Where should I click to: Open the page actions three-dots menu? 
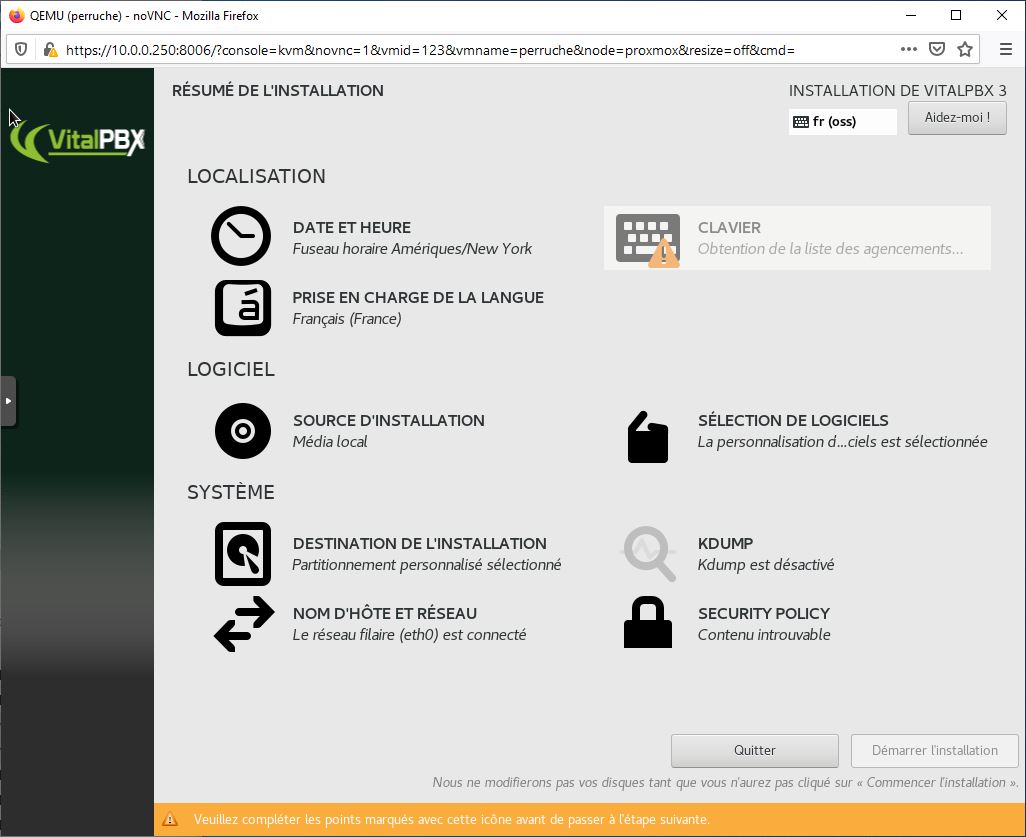(908, 49)
